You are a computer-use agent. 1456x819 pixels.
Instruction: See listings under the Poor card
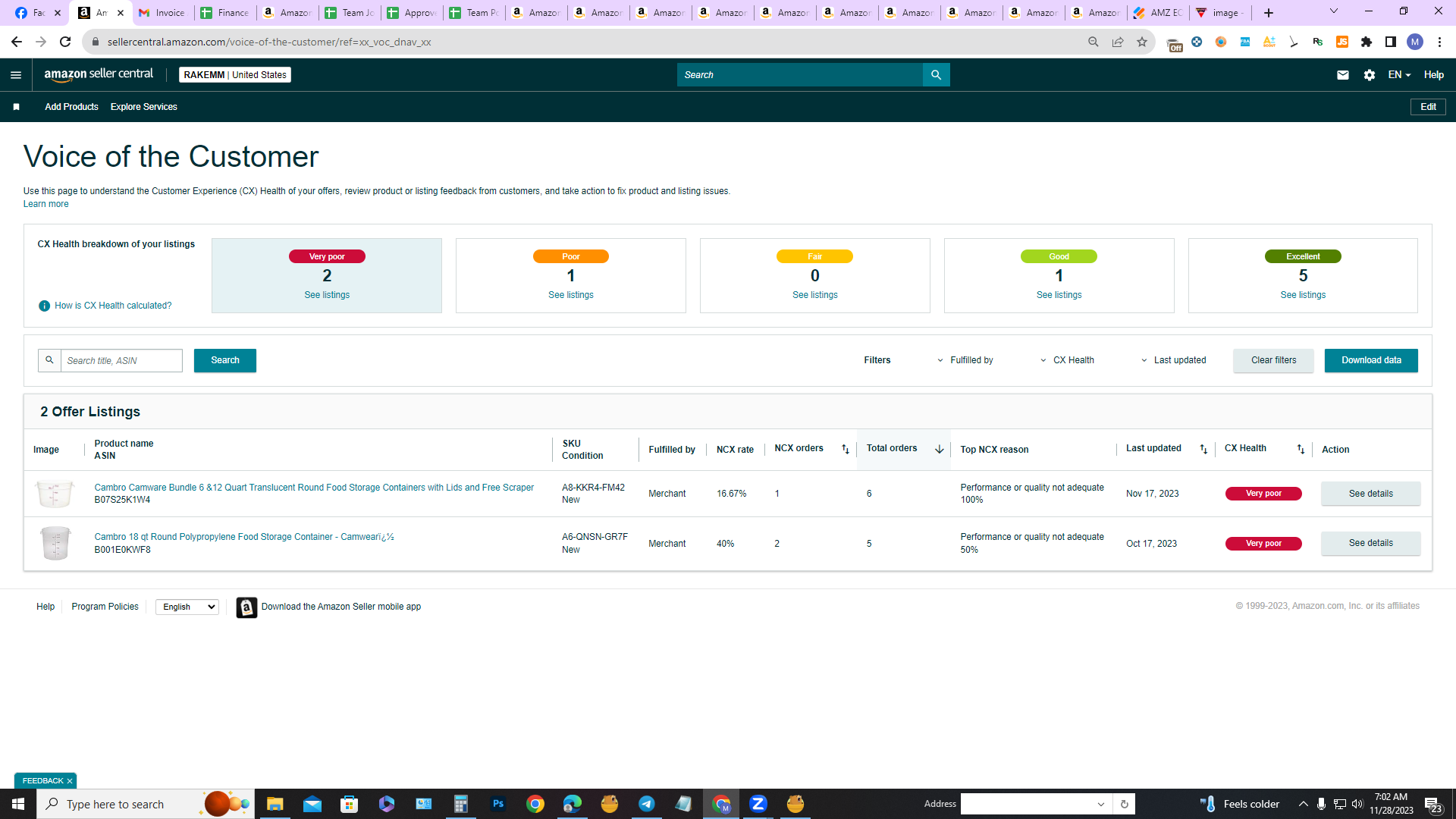pos(571,295)
